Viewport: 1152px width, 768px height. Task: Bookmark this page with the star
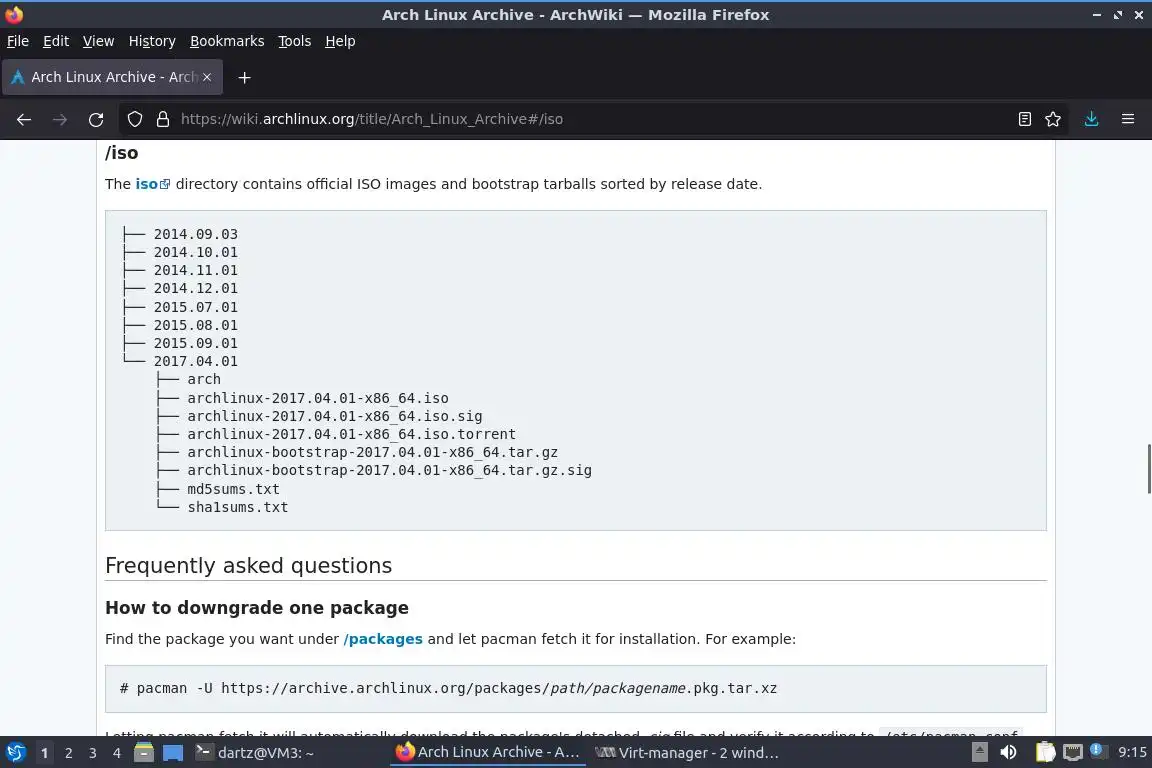point(1053,119)
